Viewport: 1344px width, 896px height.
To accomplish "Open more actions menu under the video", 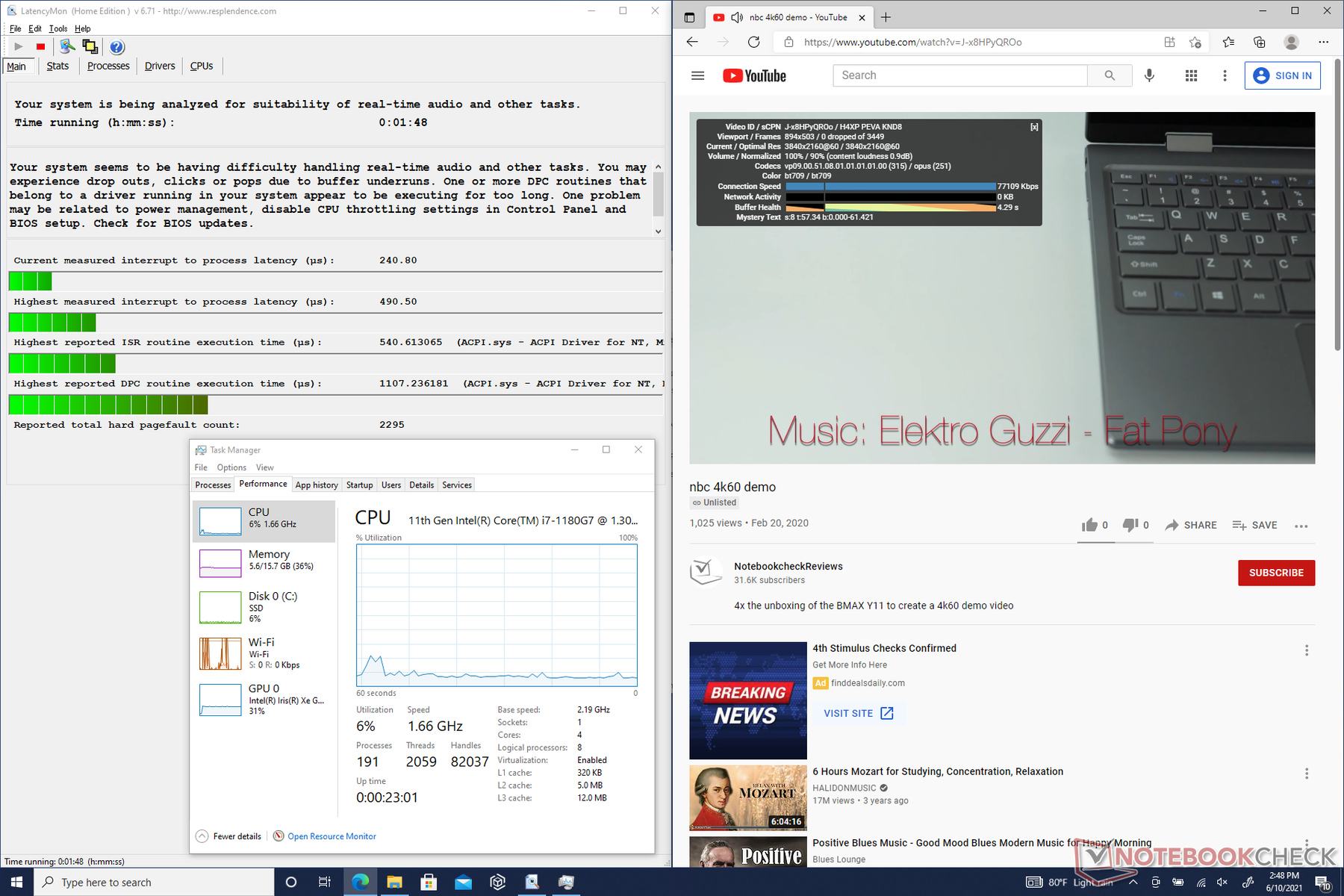I will tap(1301, 526).
